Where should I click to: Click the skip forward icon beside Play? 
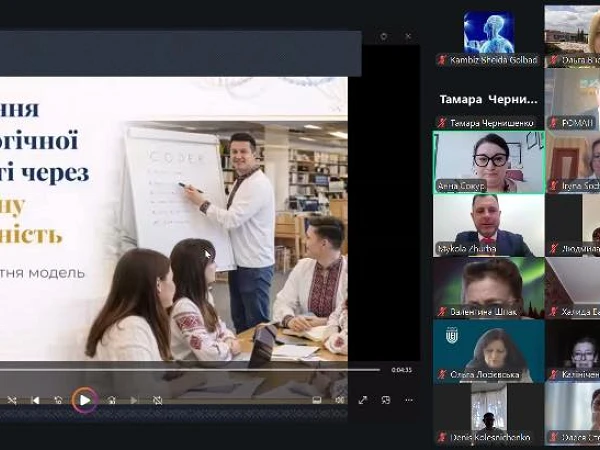(111, 400)
